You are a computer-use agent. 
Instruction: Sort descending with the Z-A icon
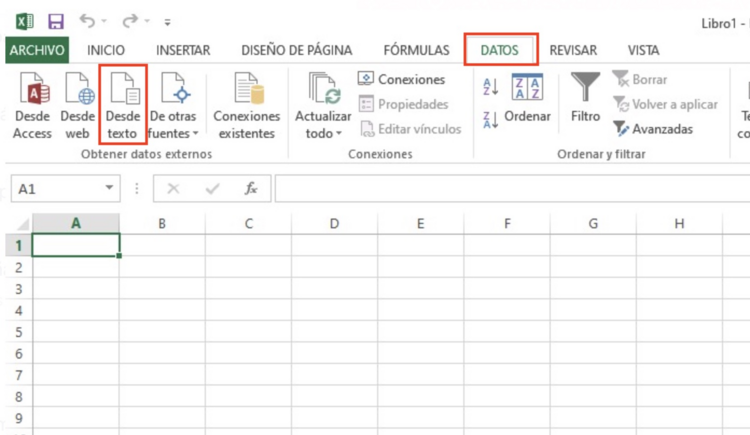(x=491, y=120)
